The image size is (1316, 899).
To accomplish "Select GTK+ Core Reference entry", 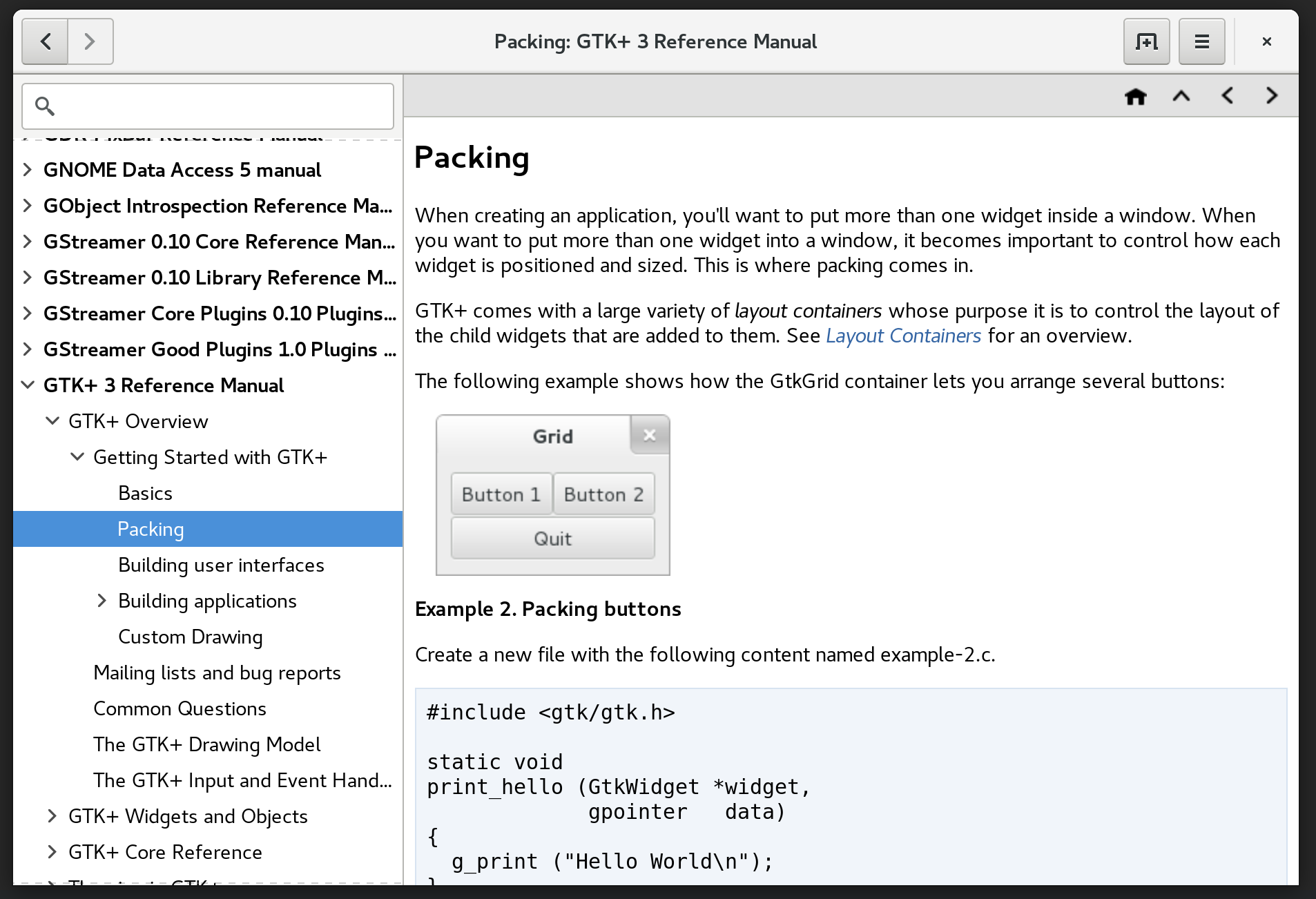I will pos(165,852).
